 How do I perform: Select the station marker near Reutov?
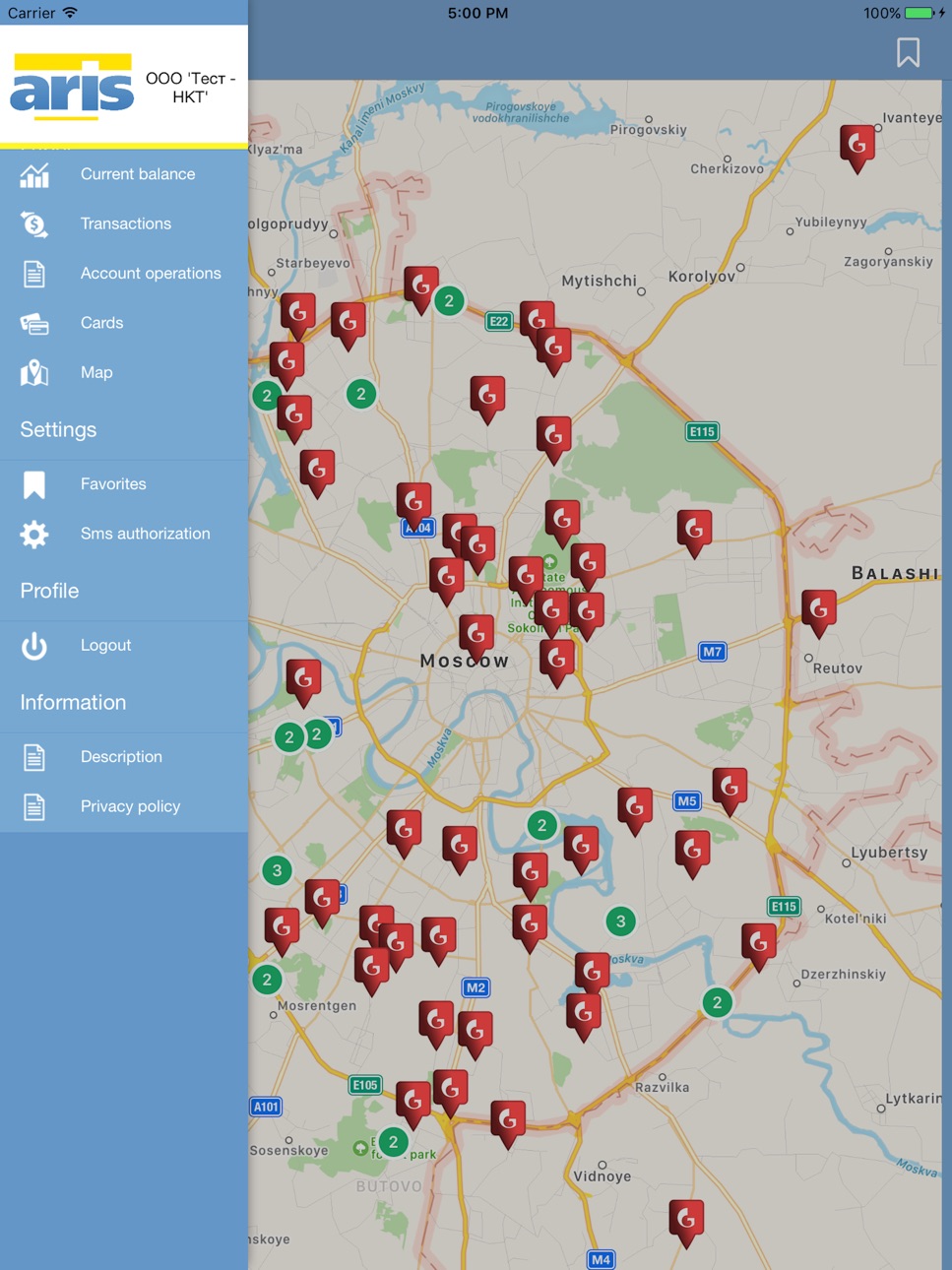[818, 613]
